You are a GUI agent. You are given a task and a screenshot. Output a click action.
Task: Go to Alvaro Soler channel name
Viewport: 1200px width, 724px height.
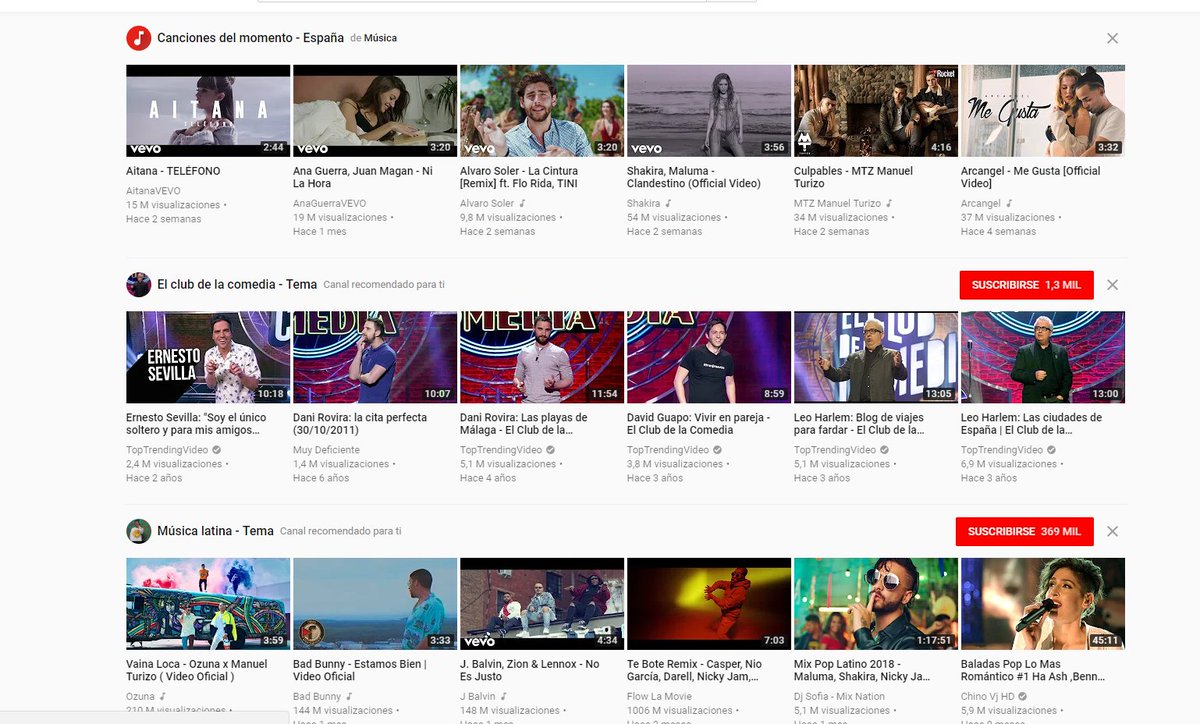pos(487,203)
